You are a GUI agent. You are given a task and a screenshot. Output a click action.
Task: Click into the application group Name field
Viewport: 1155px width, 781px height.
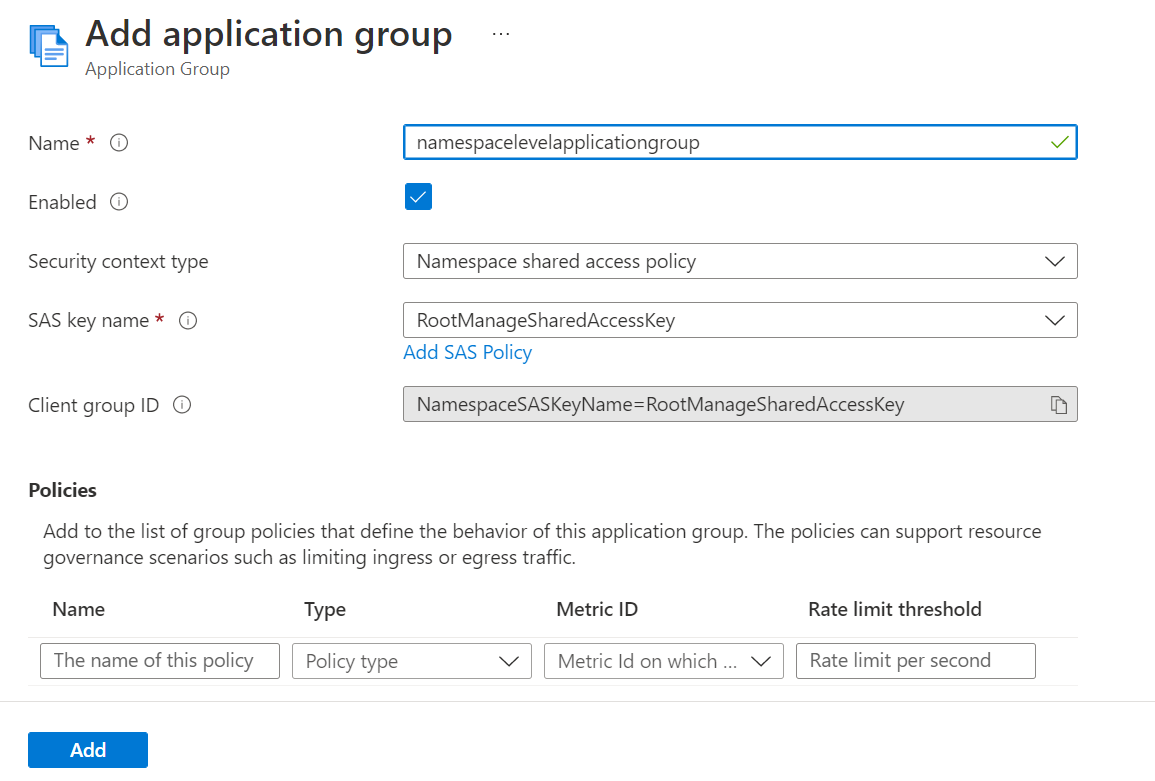720,143
